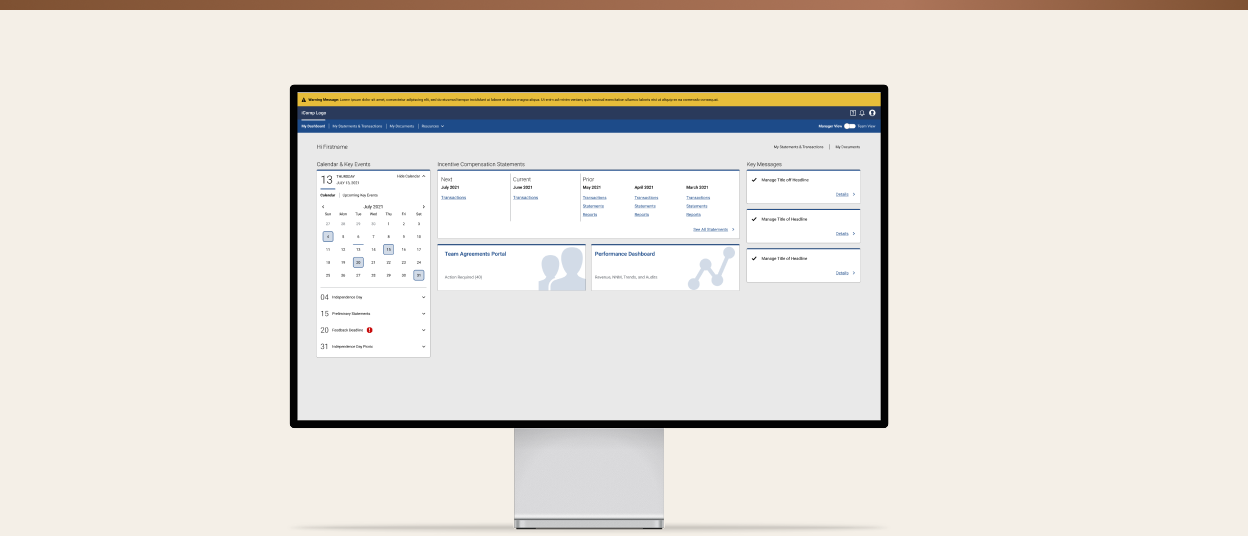Image resolution: width=1249 pixels, height=540 pixels.
Task: Select July 20 on the calendar
Action: click(x=358, y=262)
